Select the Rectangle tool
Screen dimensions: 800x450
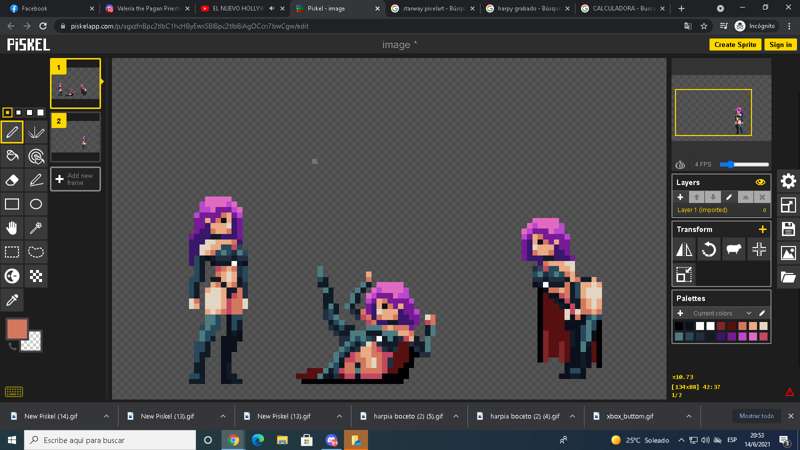coord(12,204)
